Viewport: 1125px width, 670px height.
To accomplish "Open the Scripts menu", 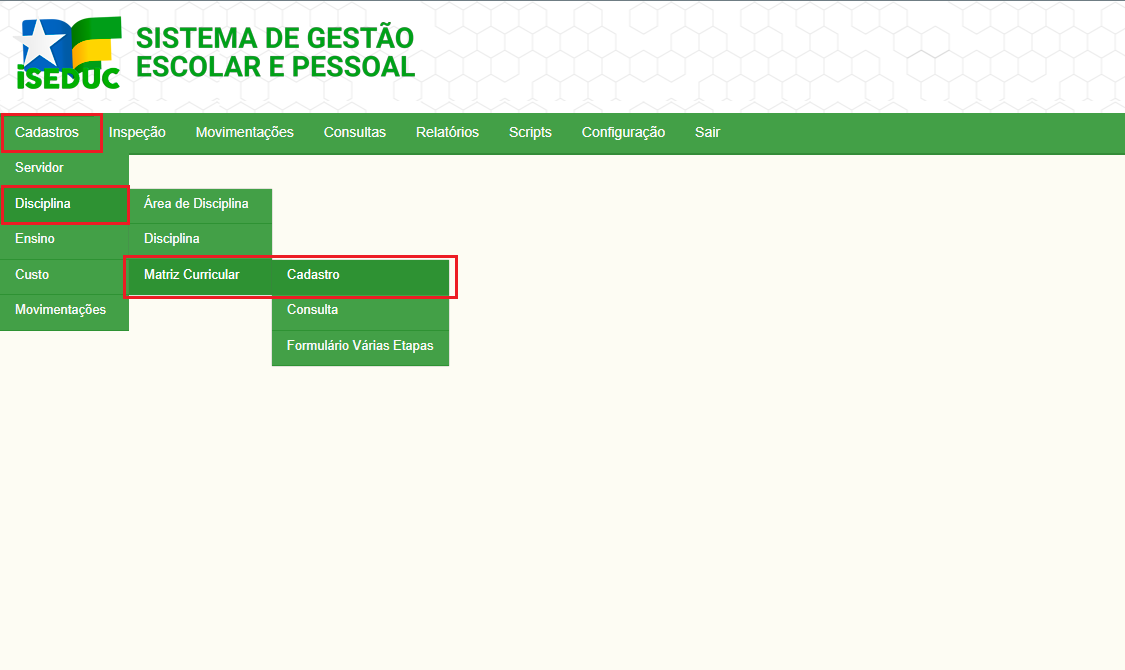I will (530, 132).
